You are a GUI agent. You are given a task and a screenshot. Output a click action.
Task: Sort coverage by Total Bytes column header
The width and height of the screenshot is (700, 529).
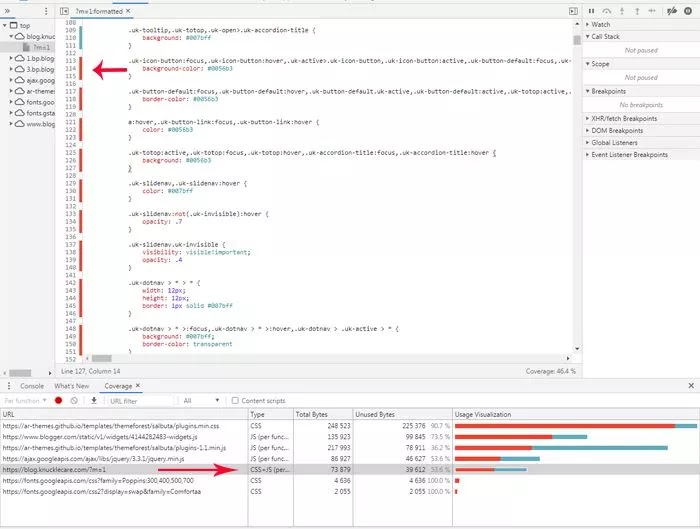click(x=323, y=414)
